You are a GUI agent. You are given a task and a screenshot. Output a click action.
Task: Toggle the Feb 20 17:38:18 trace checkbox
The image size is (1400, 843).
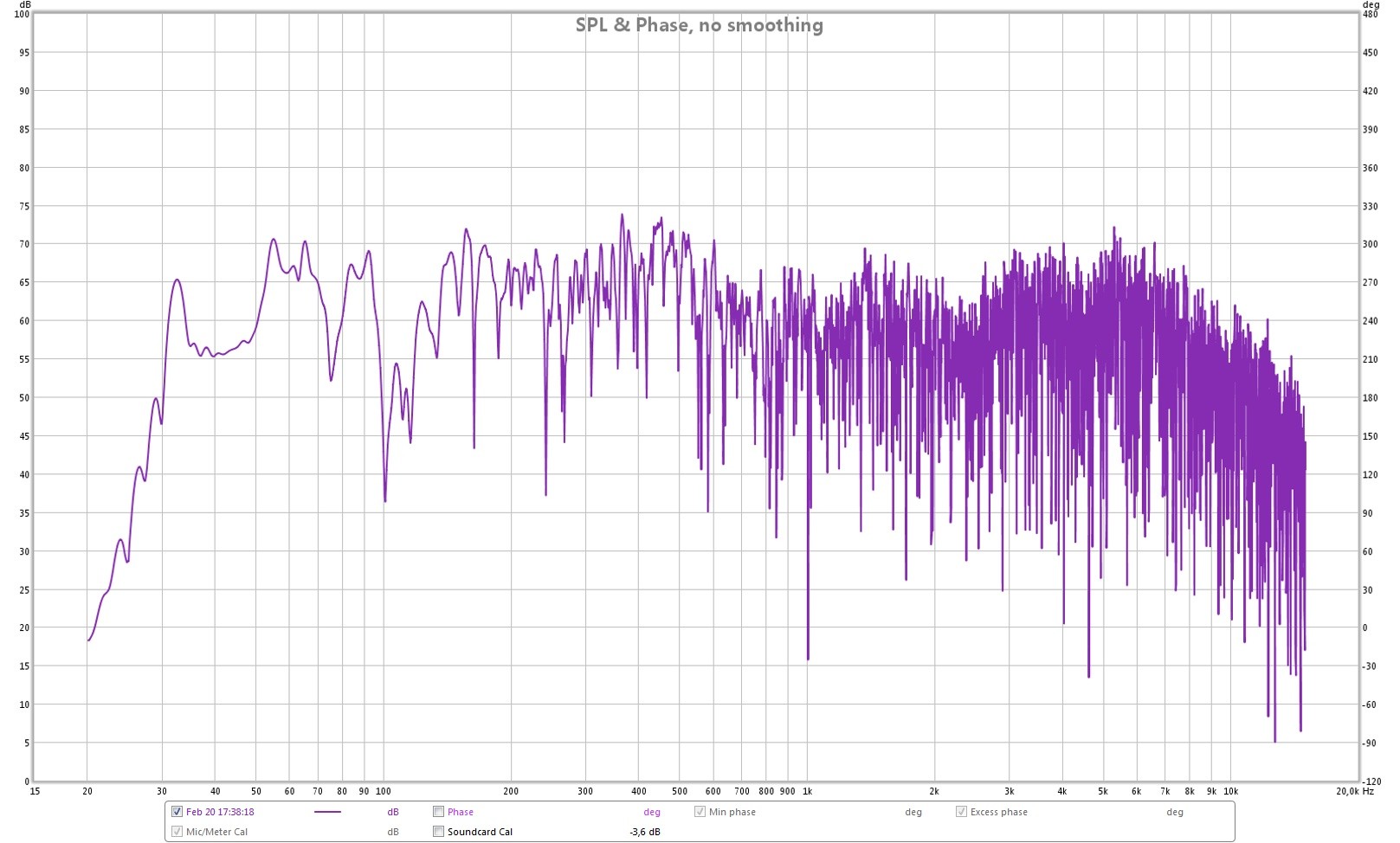pos(177,812)
